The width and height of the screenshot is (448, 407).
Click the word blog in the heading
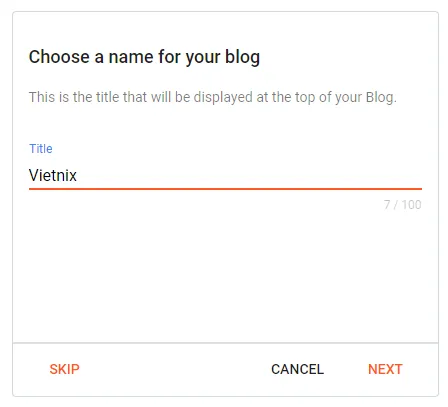(x=242, y=57)
